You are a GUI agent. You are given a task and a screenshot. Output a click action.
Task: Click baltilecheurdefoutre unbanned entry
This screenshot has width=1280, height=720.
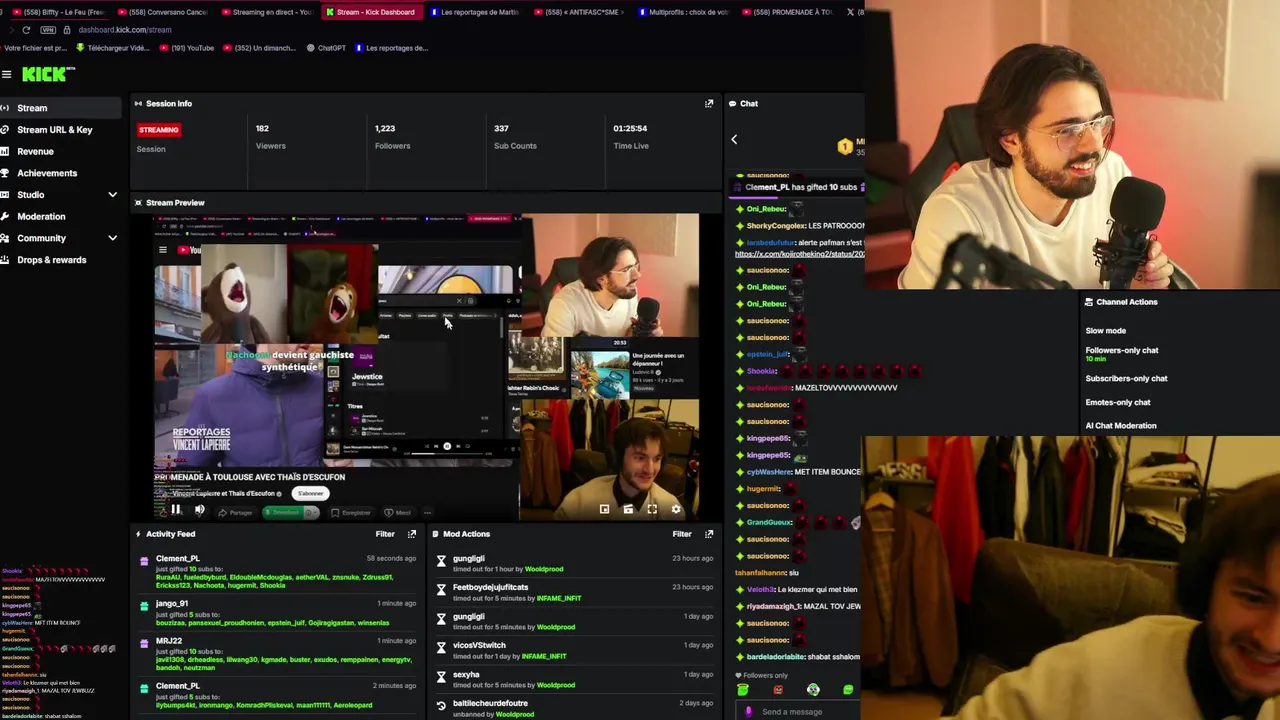tap(574, 708)
